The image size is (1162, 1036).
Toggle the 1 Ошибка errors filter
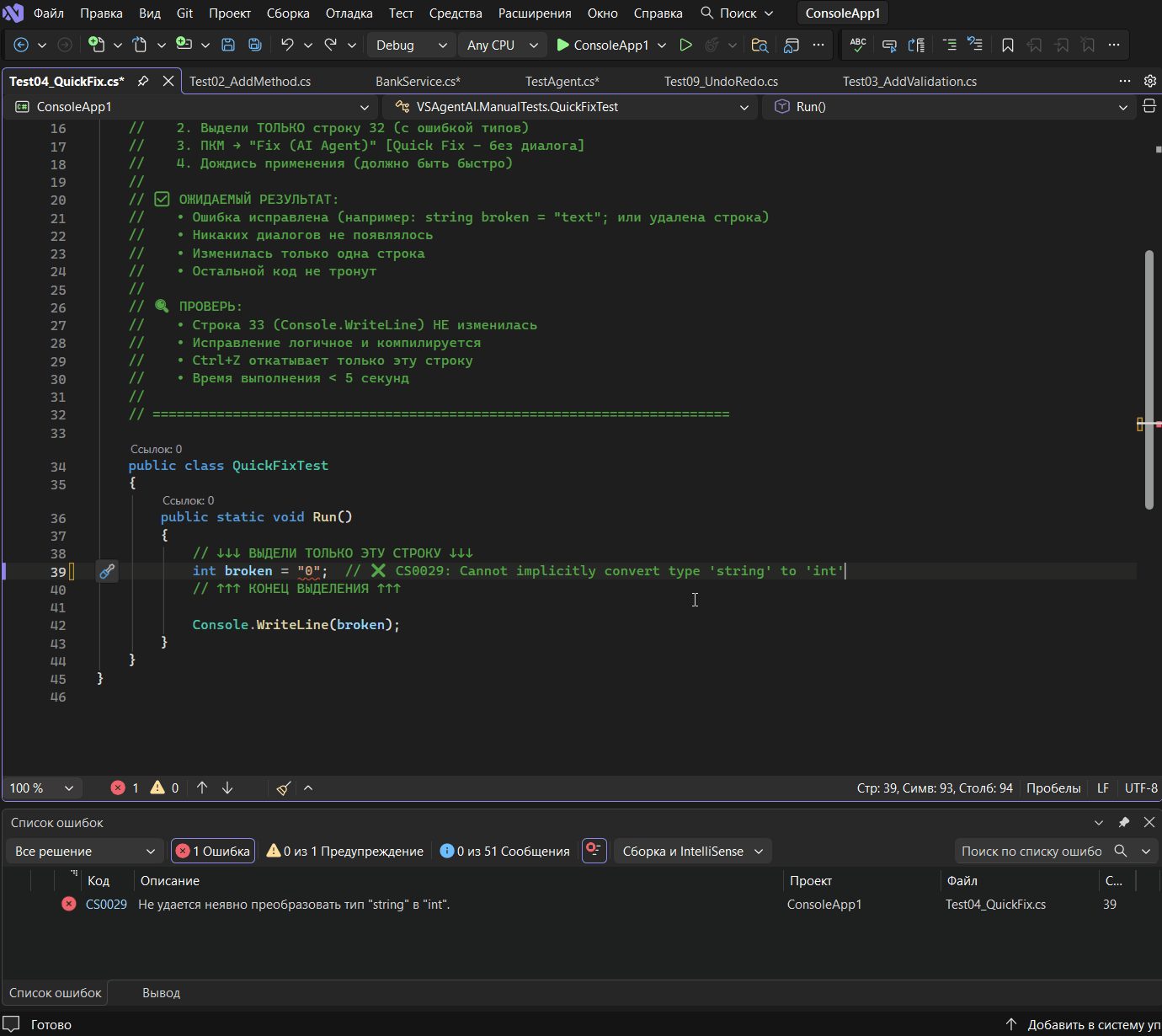(x=213, y=852)
